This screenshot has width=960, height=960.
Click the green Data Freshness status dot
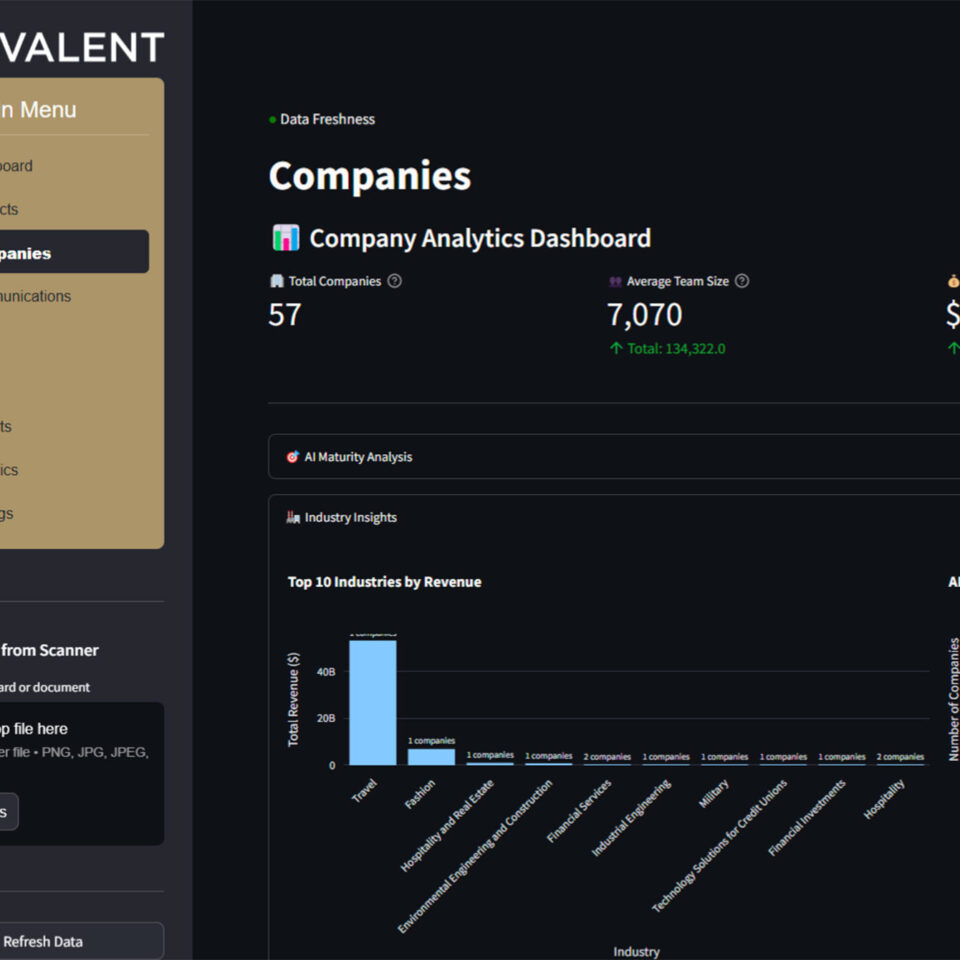click(x=272, y=120)
